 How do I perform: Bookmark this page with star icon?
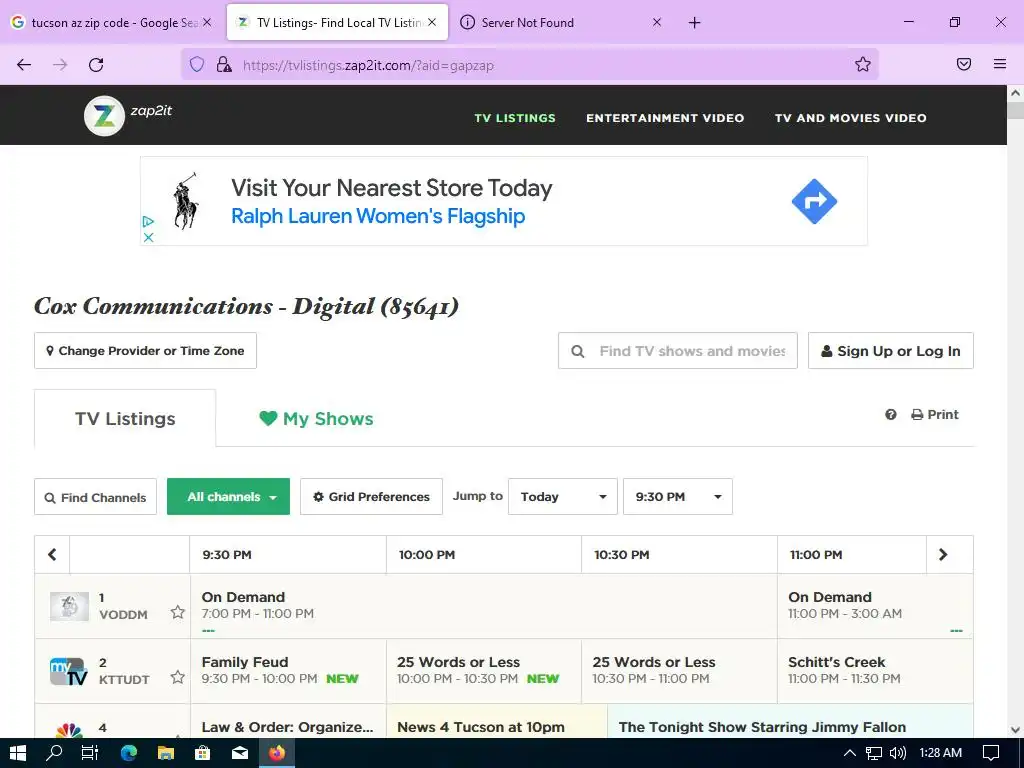[863, 64]
